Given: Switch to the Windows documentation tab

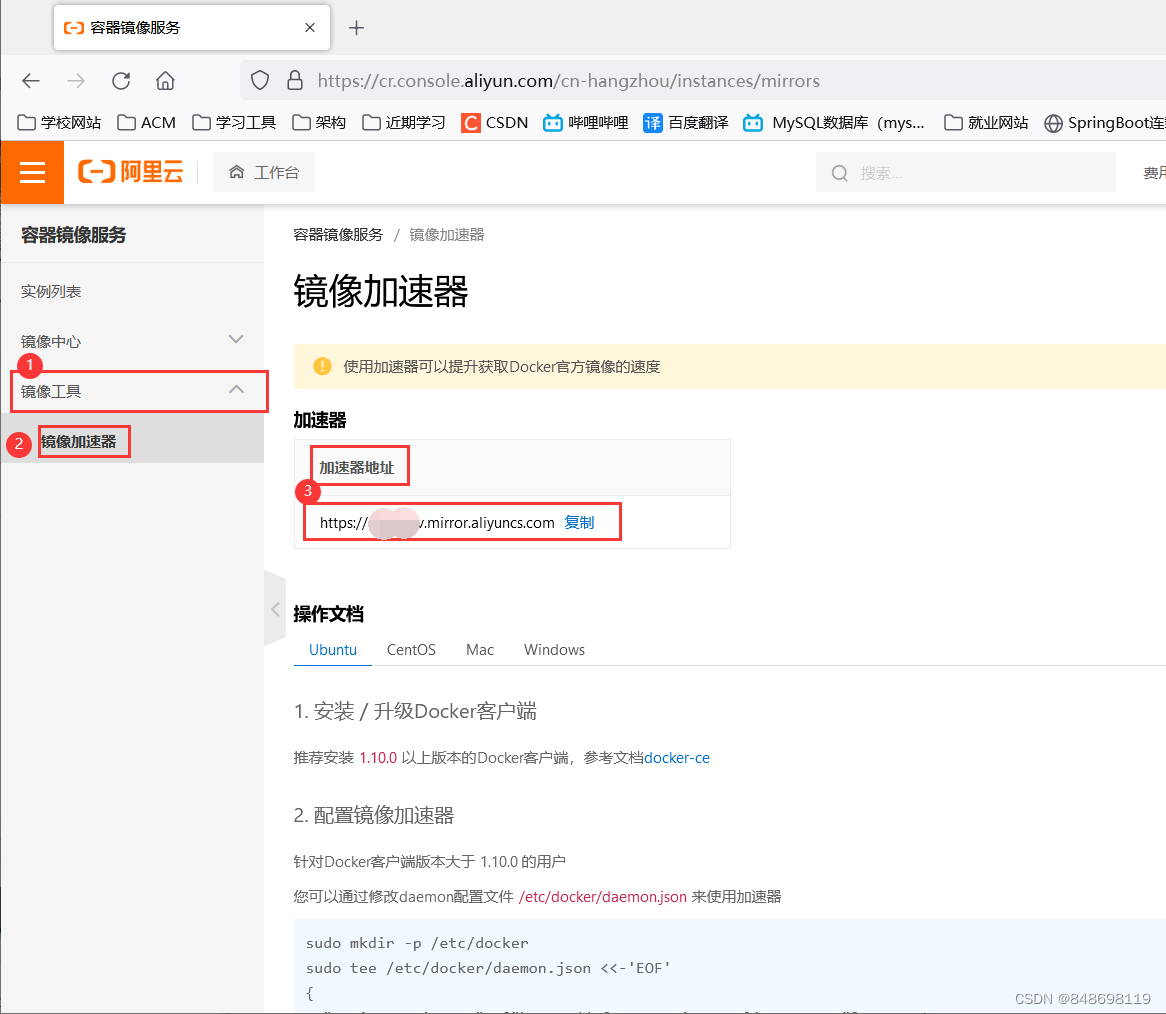Looking at the screenshot, I should [553, 649].
